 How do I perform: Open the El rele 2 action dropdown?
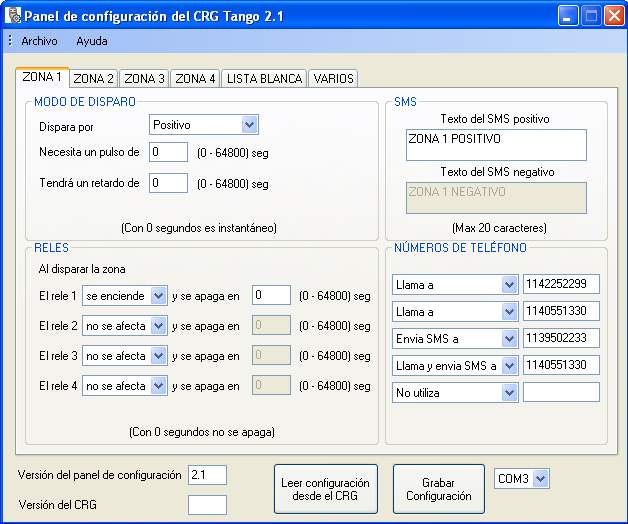click(x=125, y=326)
